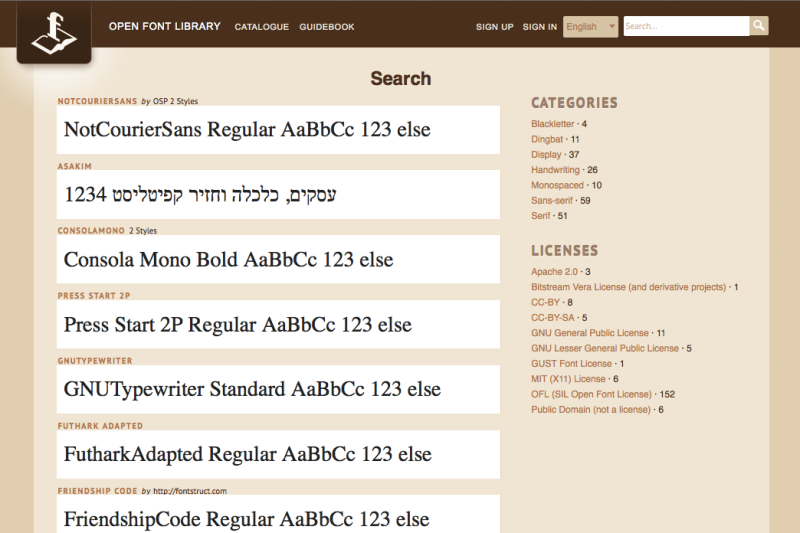This screenshot has width=800, height=533.
Task: Select the FutharkAdapted Regular preview sample
Action: pos(278,454)
